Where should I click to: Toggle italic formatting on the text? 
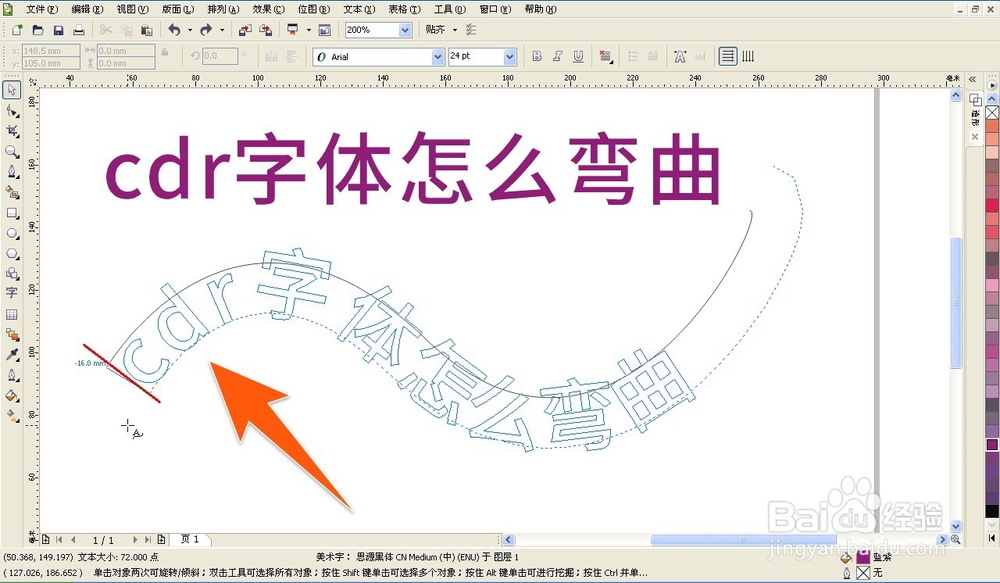pyautogui.click(x=558, y=56)
